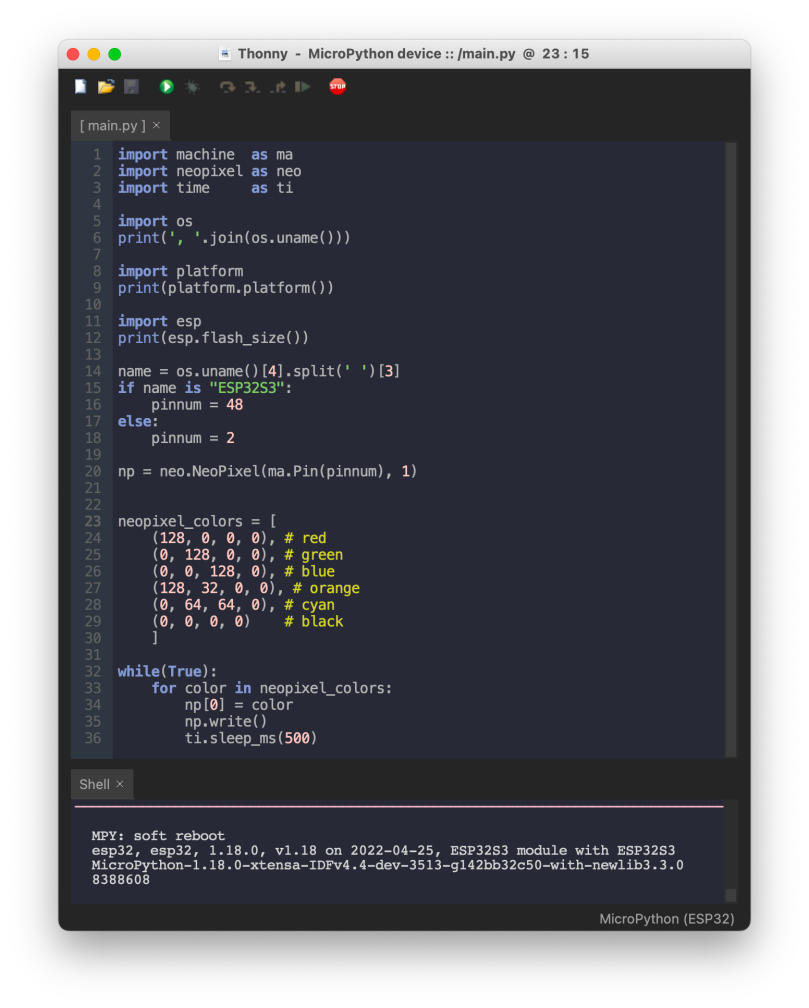Click 'MPY: soft reboot' in Shell

tap(158, 836)
